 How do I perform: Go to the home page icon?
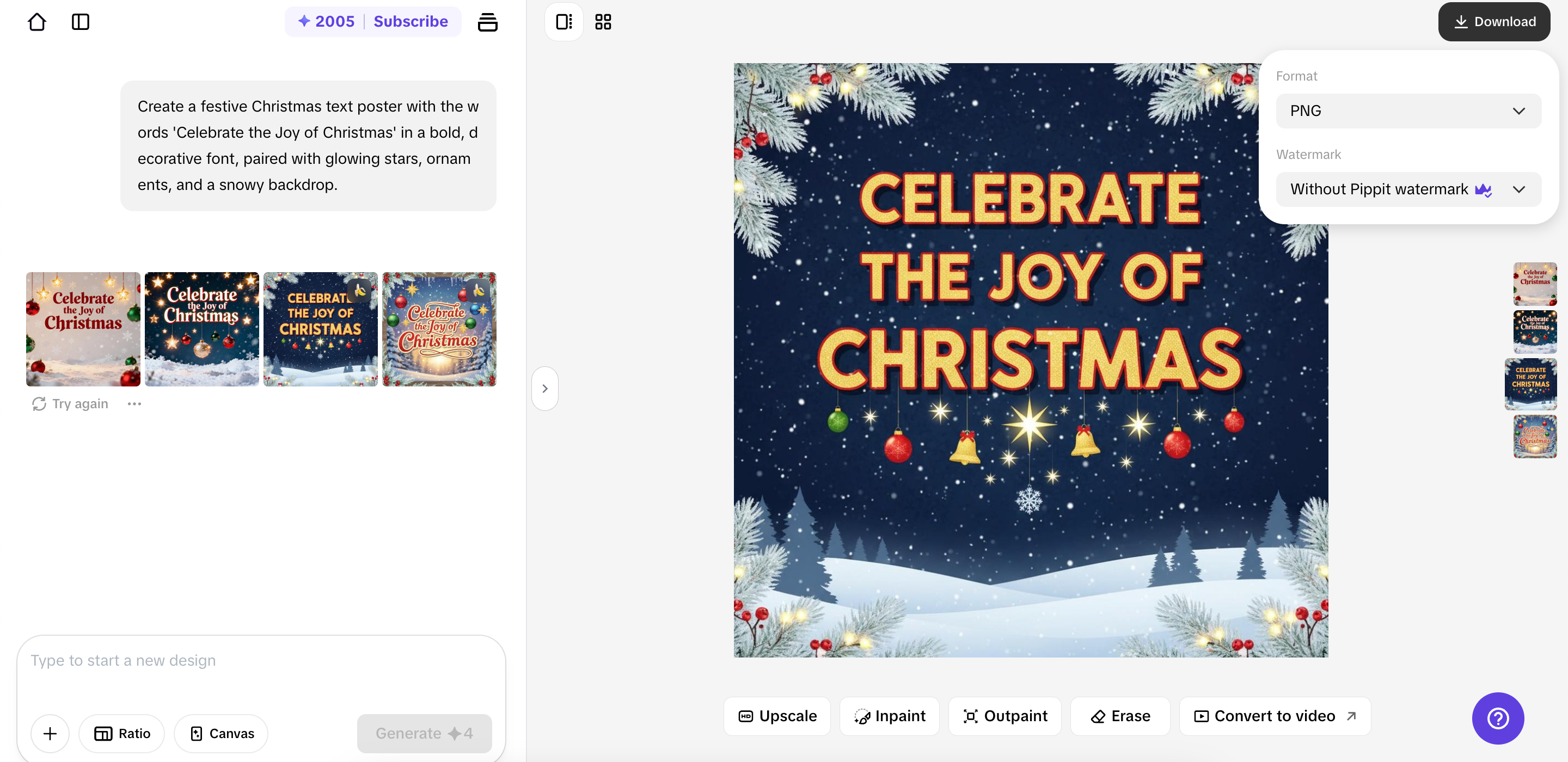pos(37,22)
